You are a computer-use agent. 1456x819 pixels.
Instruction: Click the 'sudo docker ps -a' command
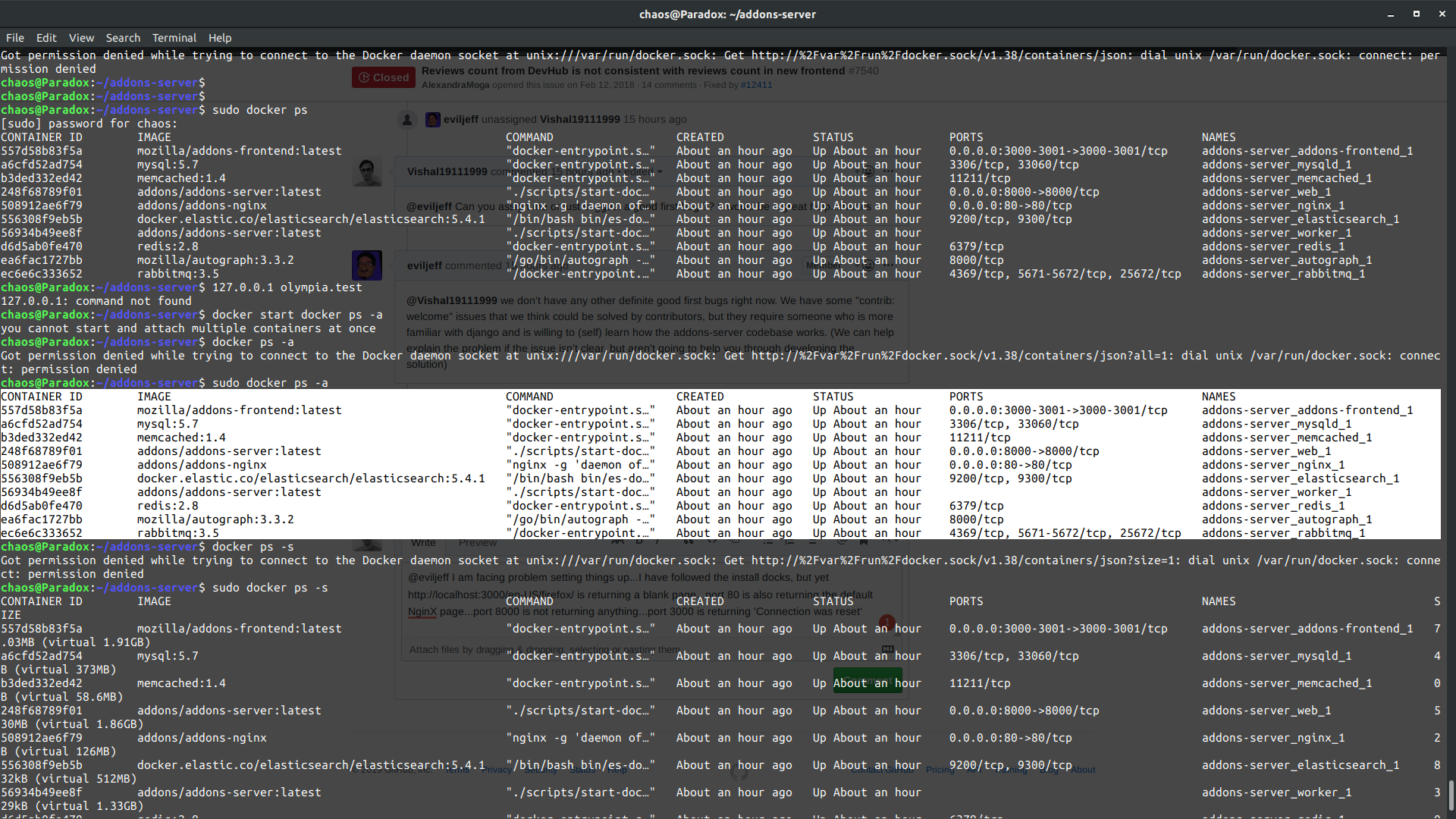[x=270, y=383]
